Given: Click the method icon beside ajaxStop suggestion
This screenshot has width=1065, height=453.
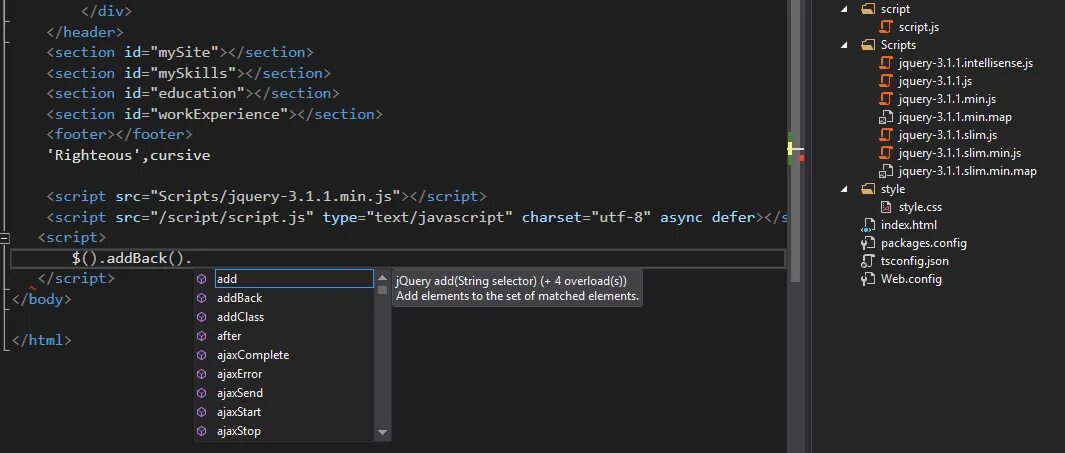Looking at the screenshot, I should (x=202, y=431).
